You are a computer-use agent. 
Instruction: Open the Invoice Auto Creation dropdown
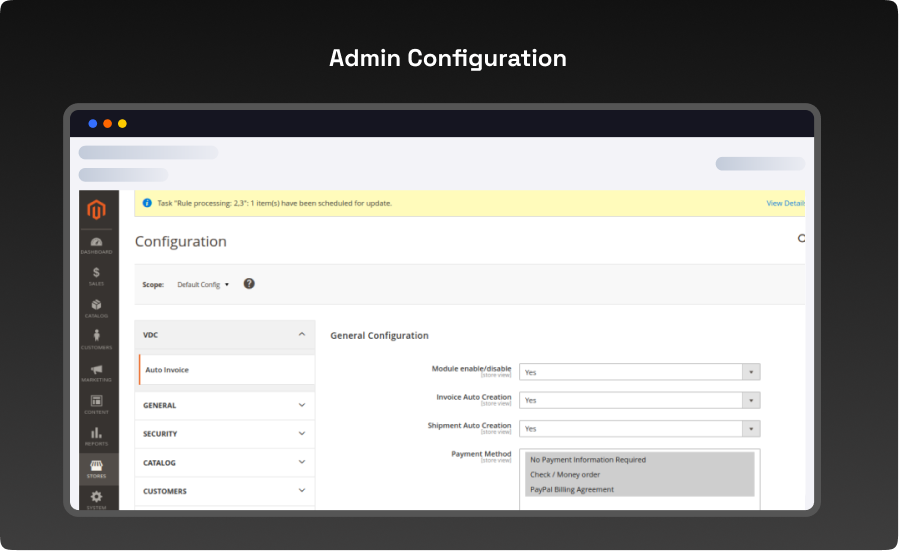(639, 400)
